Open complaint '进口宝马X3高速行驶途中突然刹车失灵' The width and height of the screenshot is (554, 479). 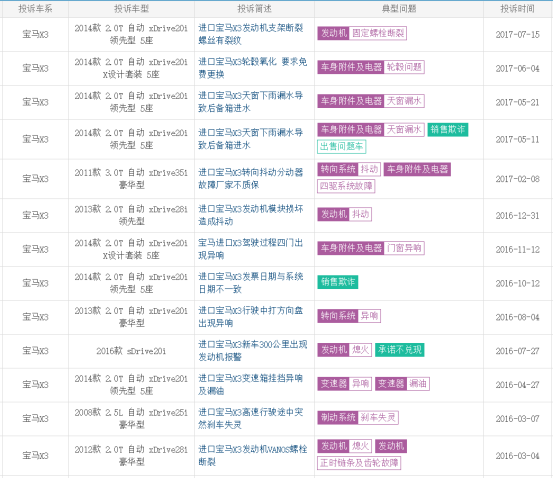pyautogui.click(x=251, y=419)
